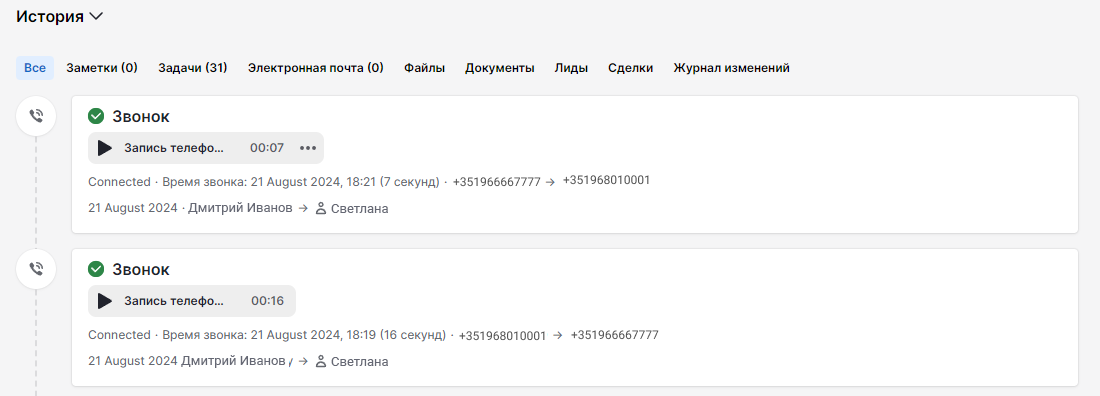Open the Электронная почта (0) tab
The width and height of the screenshot is (1100, 396).
pyautogui.click(x=316, y=68)
